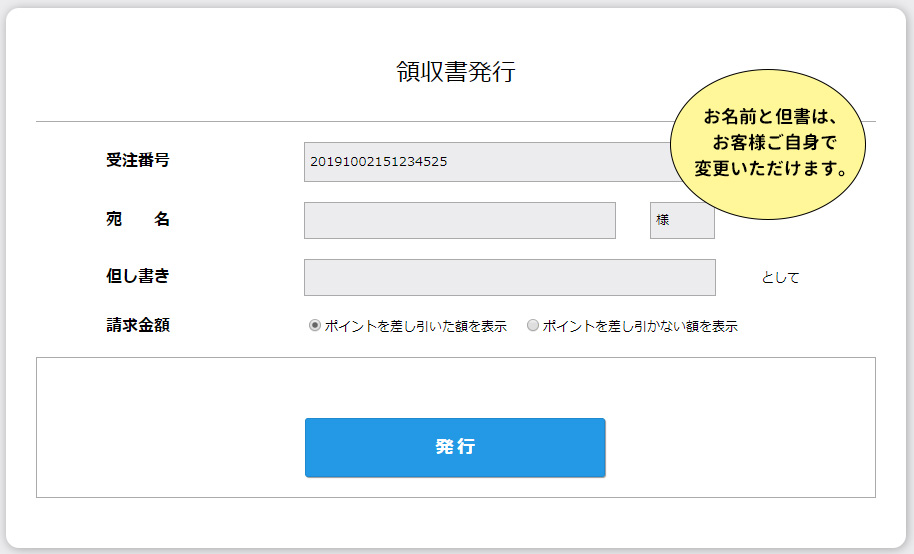This screenshot has height=554, width=914.
Task: Click the として text beside 但し書き field
Action: [780, 278]
